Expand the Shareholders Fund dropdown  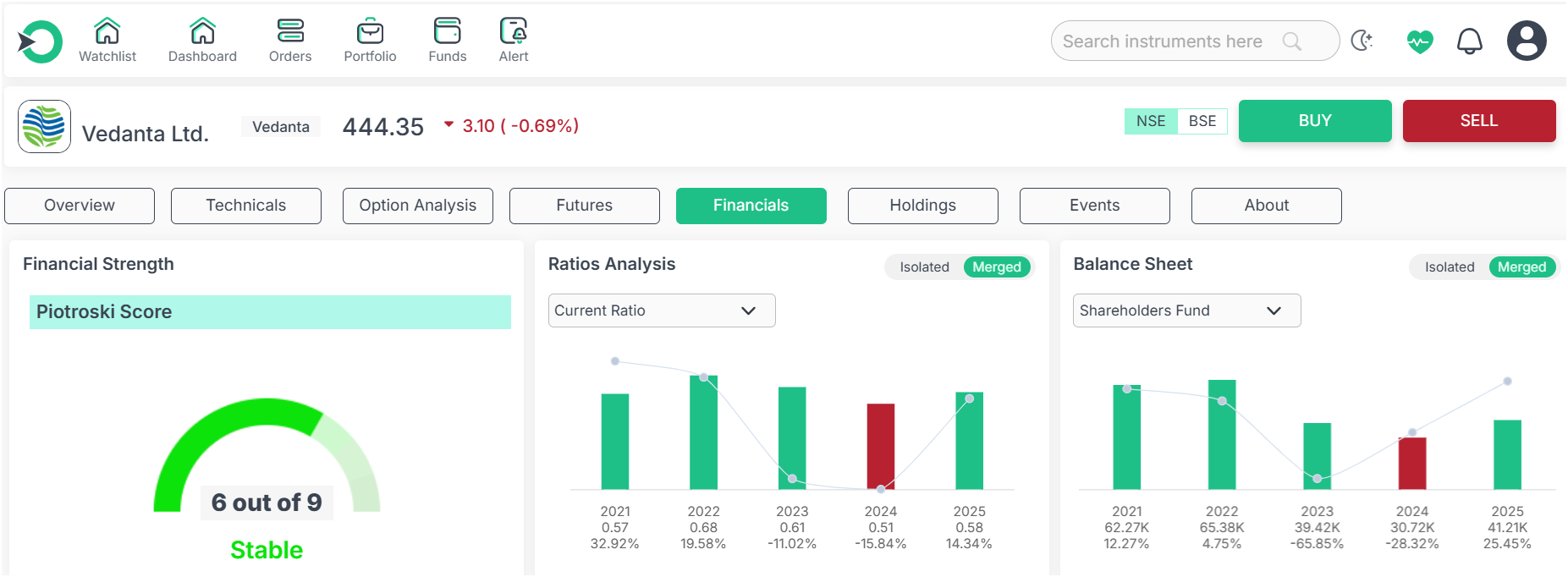coord(1186,310)
